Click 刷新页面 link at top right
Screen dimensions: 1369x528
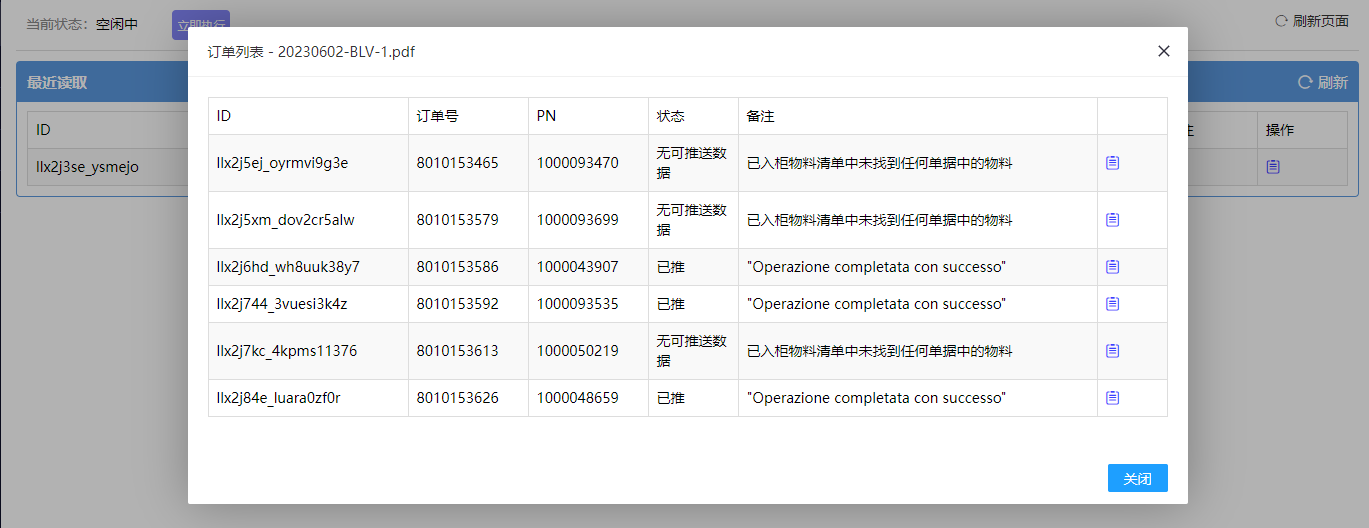[1311, 21]
